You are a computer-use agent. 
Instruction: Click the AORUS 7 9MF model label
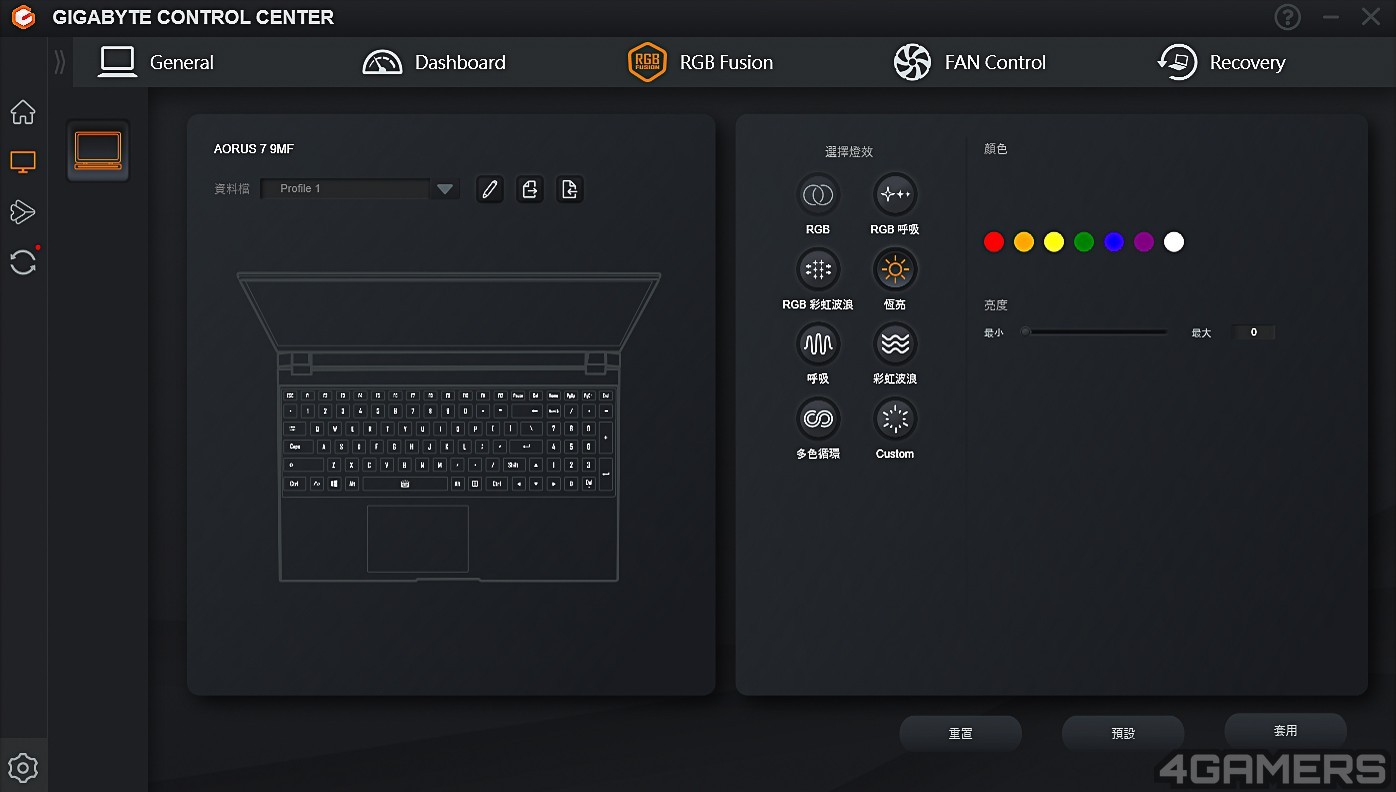(254, 149)
